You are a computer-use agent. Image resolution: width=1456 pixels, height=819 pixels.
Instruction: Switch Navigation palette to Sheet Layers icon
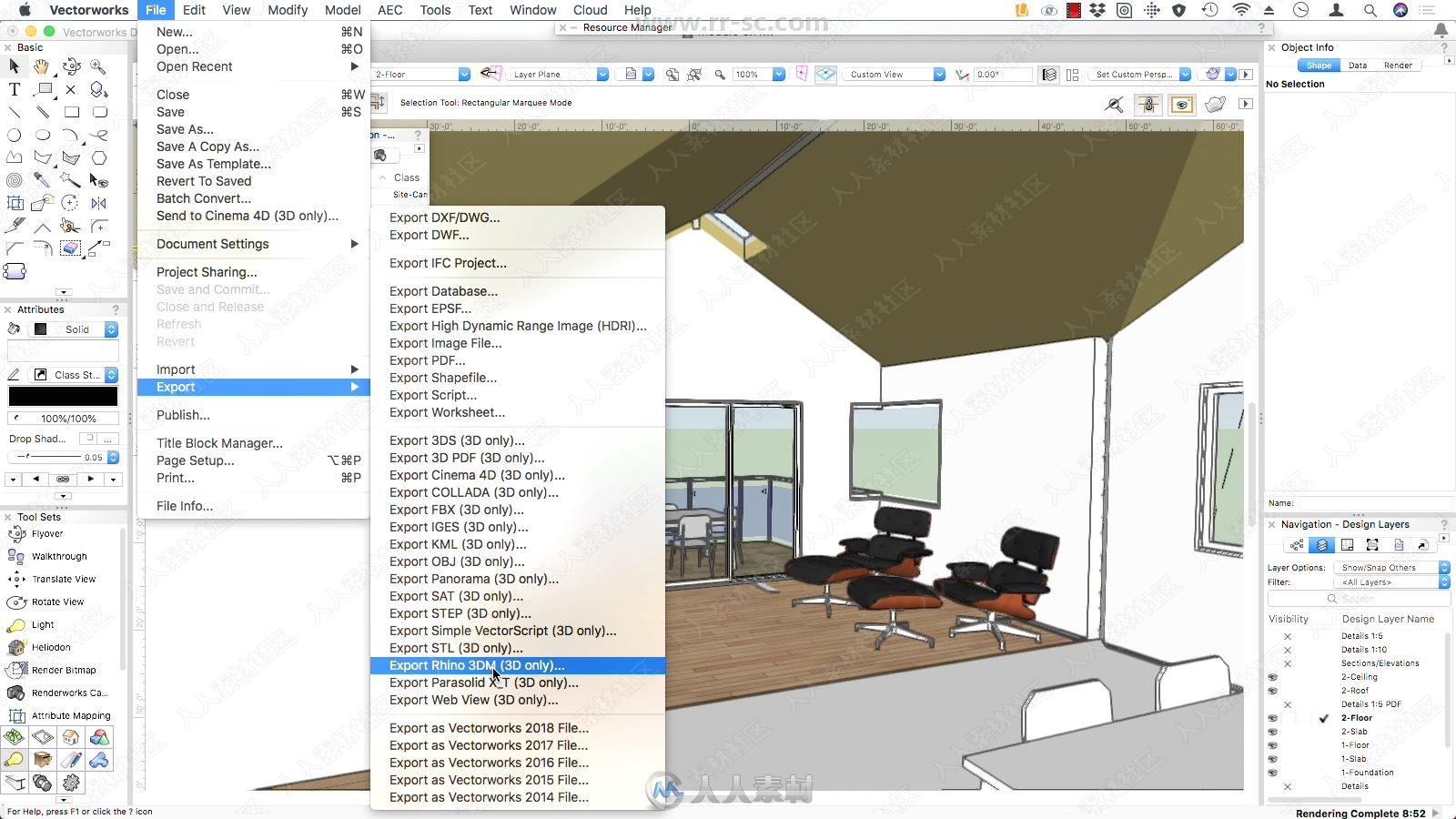tap(1348, 545)
